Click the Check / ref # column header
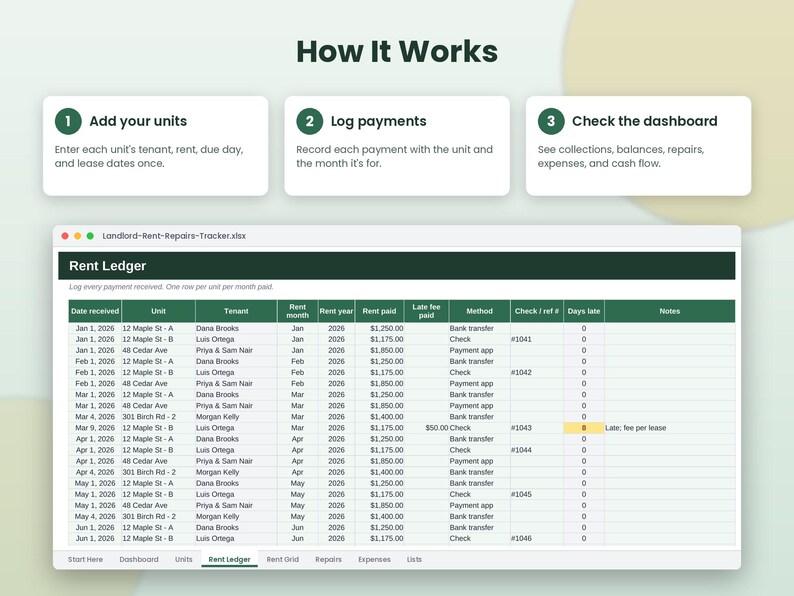This screenshot has height=596, width=794. pyautogui.click(x=537, y=311)
